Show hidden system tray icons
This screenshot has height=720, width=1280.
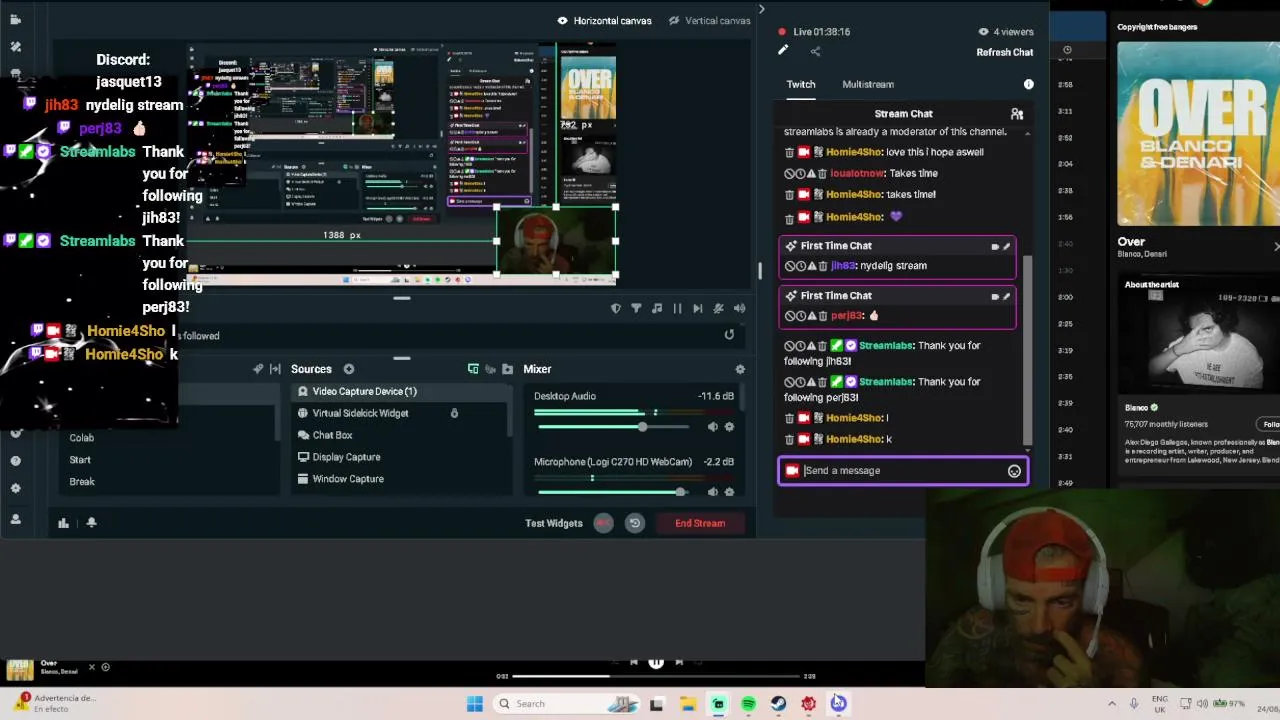coord(1111,704)
